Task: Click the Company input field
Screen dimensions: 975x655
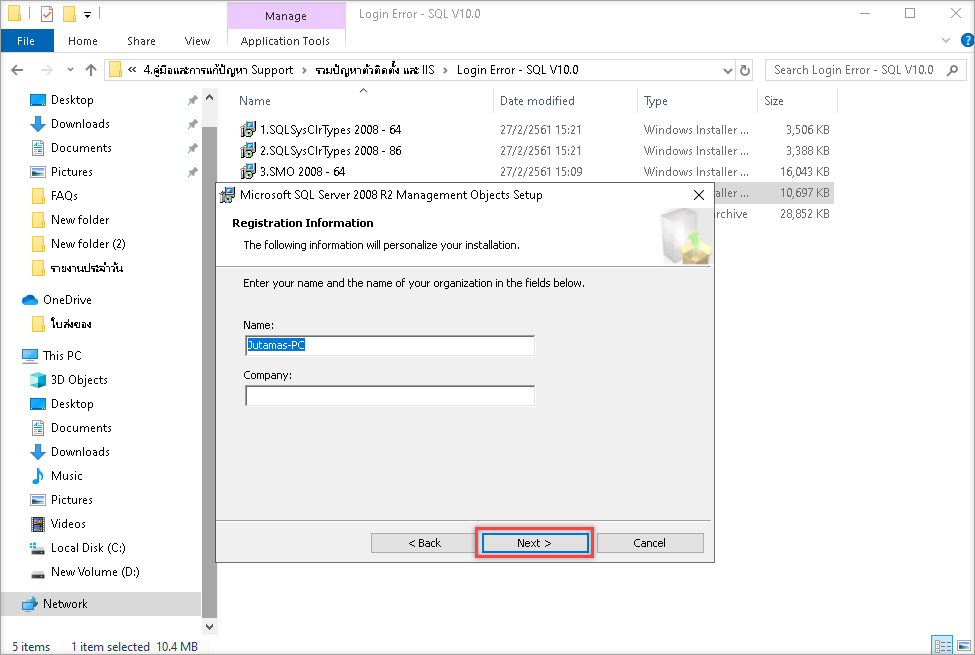Action: pos(389,396)
